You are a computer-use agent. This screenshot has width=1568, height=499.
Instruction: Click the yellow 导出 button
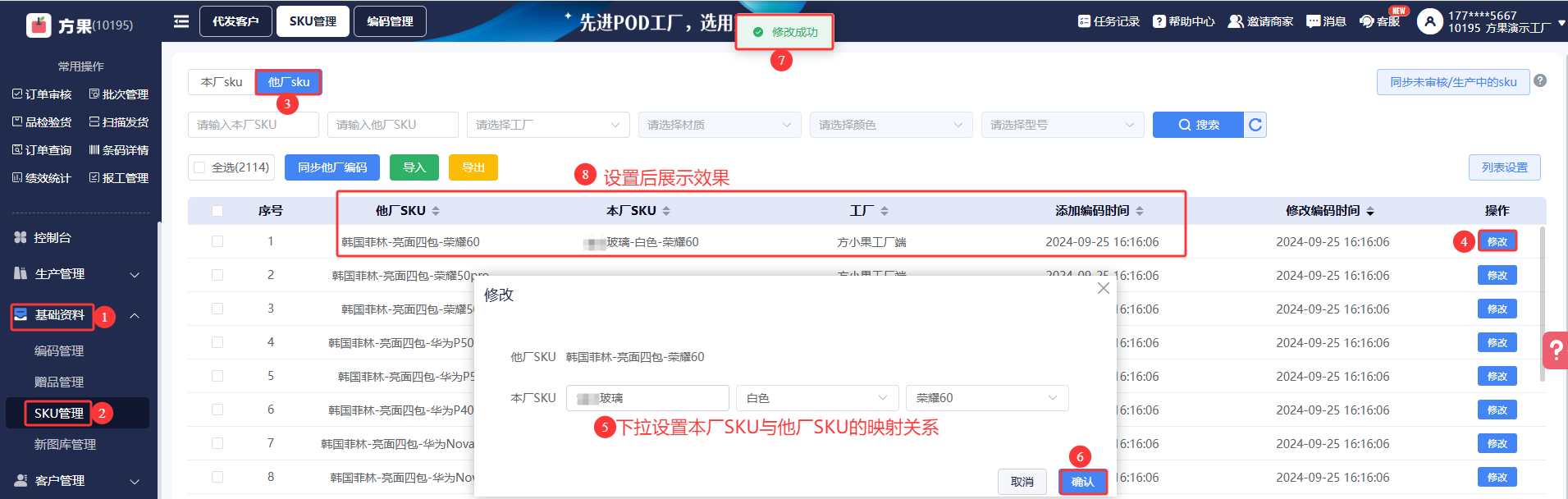tap(473, 167)
